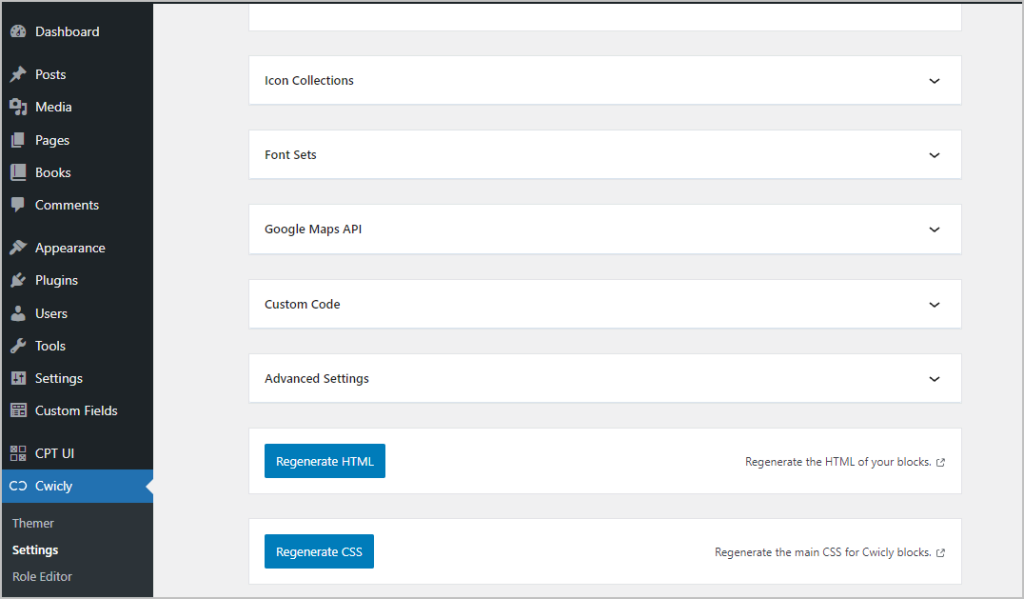Expand the Icon Collections section

coord(934,81)
